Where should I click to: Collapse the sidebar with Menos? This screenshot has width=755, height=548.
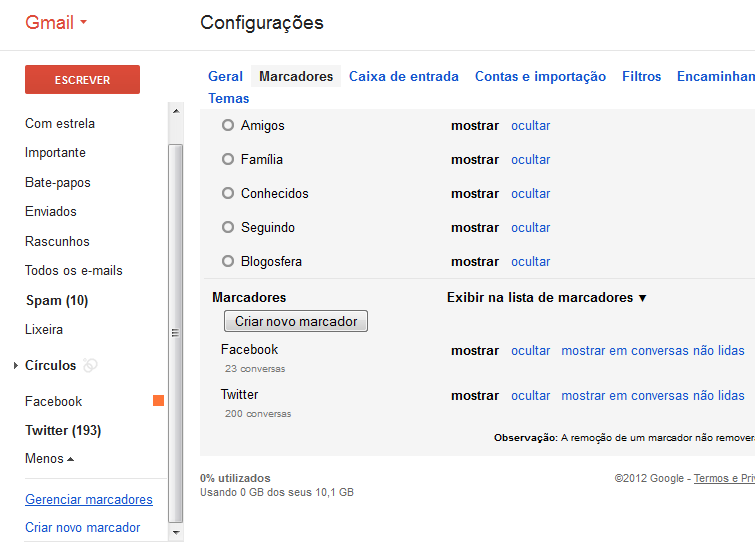(x=50, y=458)
